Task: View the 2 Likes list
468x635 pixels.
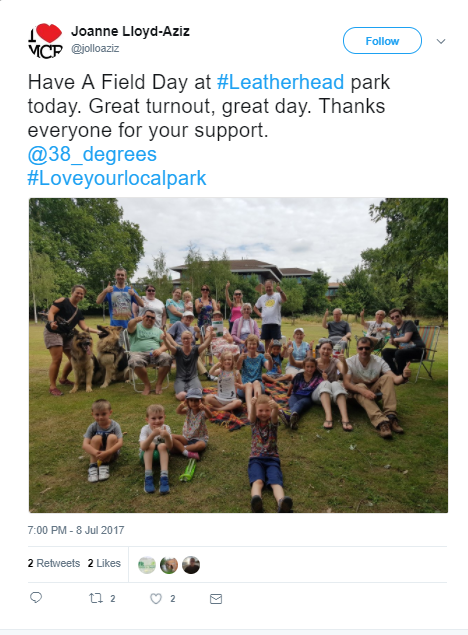Action: pyautogui.click(x=104, y=563)
